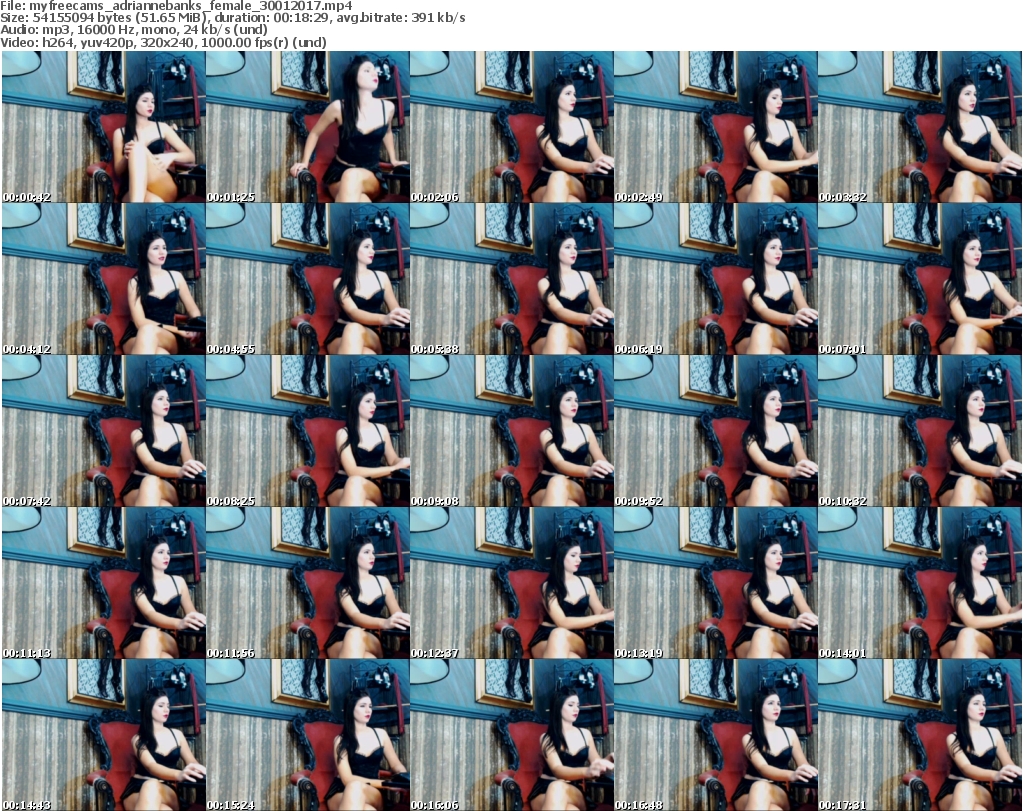The width and height of the screenshot is (1024, 811).
Task: Select the thumbnail frame at 00:02:49
Action: click(716, 127)
